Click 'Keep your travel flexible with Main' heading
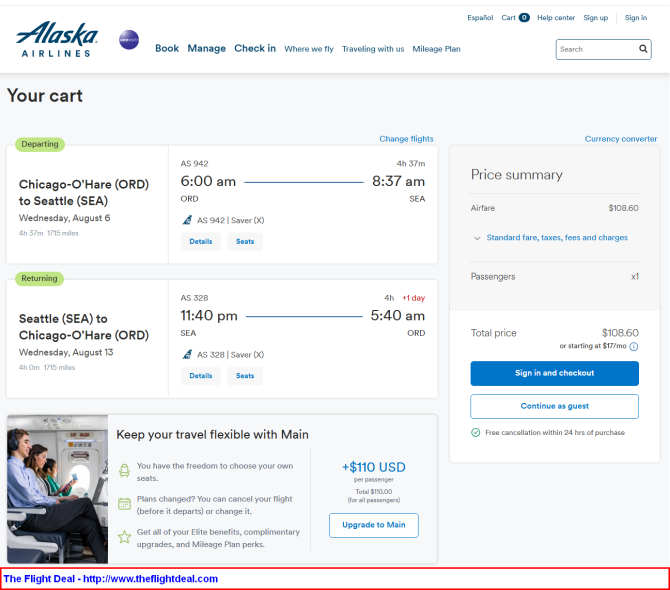Viewport: 670px width, 590px height. coord(212,434)
